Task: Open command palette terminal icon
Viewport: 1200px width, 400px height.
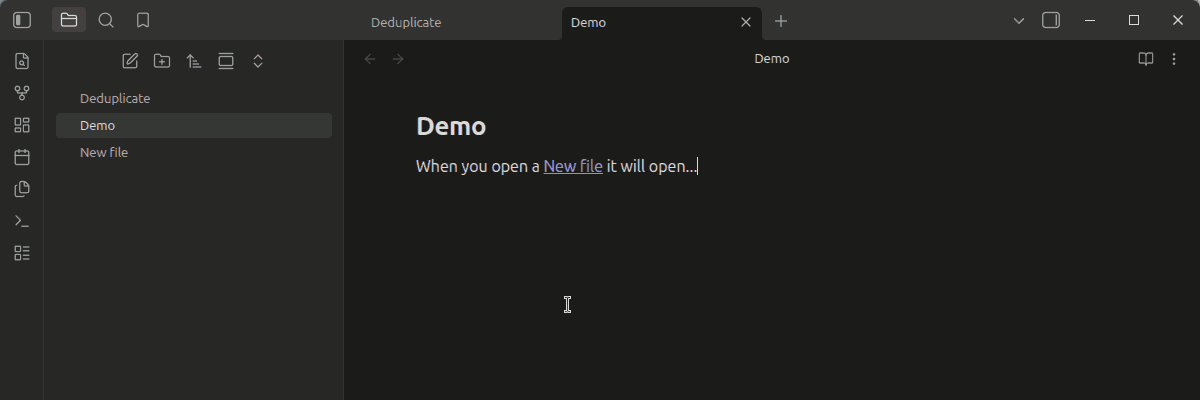Action: (22, 221)
